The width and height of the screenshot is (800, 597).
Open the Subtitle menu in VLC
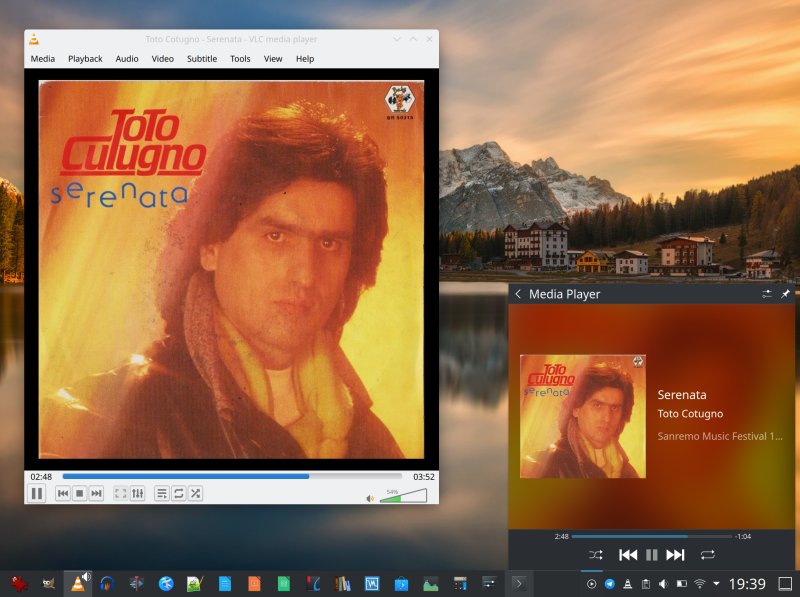pyautogui.click(x=202, y=59)
